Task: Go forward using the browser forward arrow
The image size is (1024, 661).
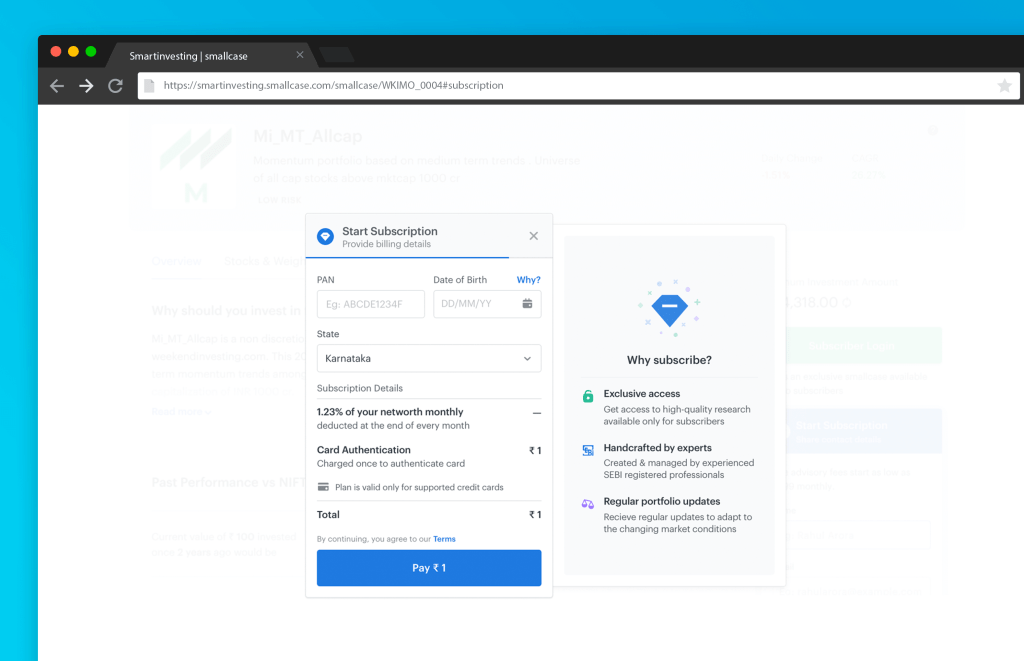Action: (x=86, y=86)
